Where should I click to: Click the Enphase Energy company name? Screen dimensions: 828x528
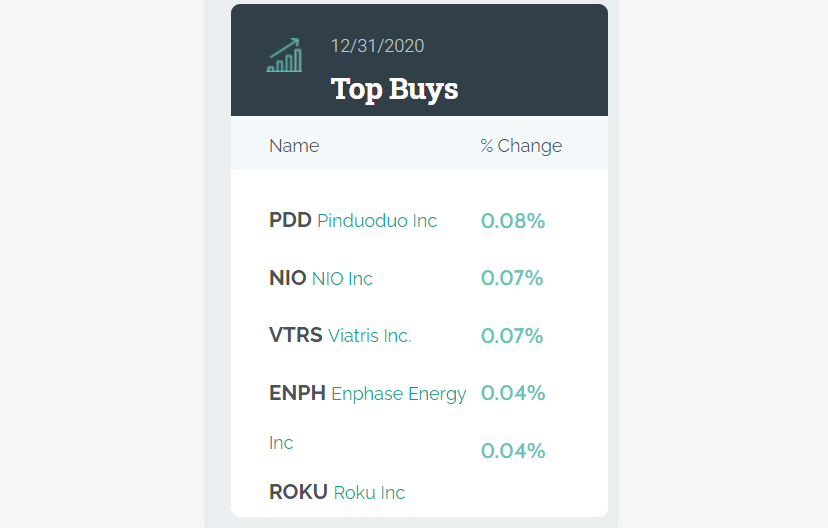pos(399,394)
